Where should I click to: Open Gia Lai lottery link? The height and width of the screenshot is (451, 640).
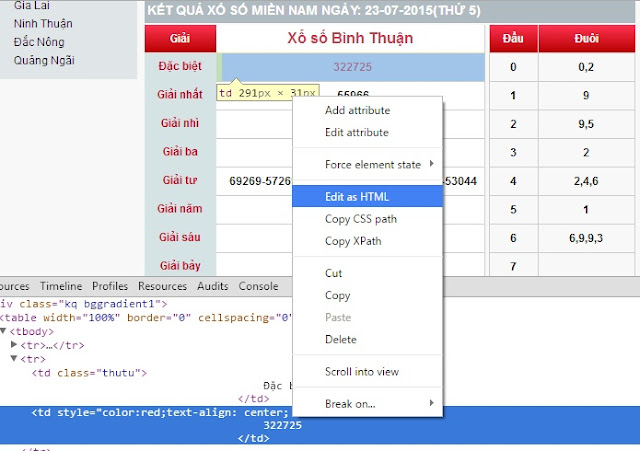32,5
